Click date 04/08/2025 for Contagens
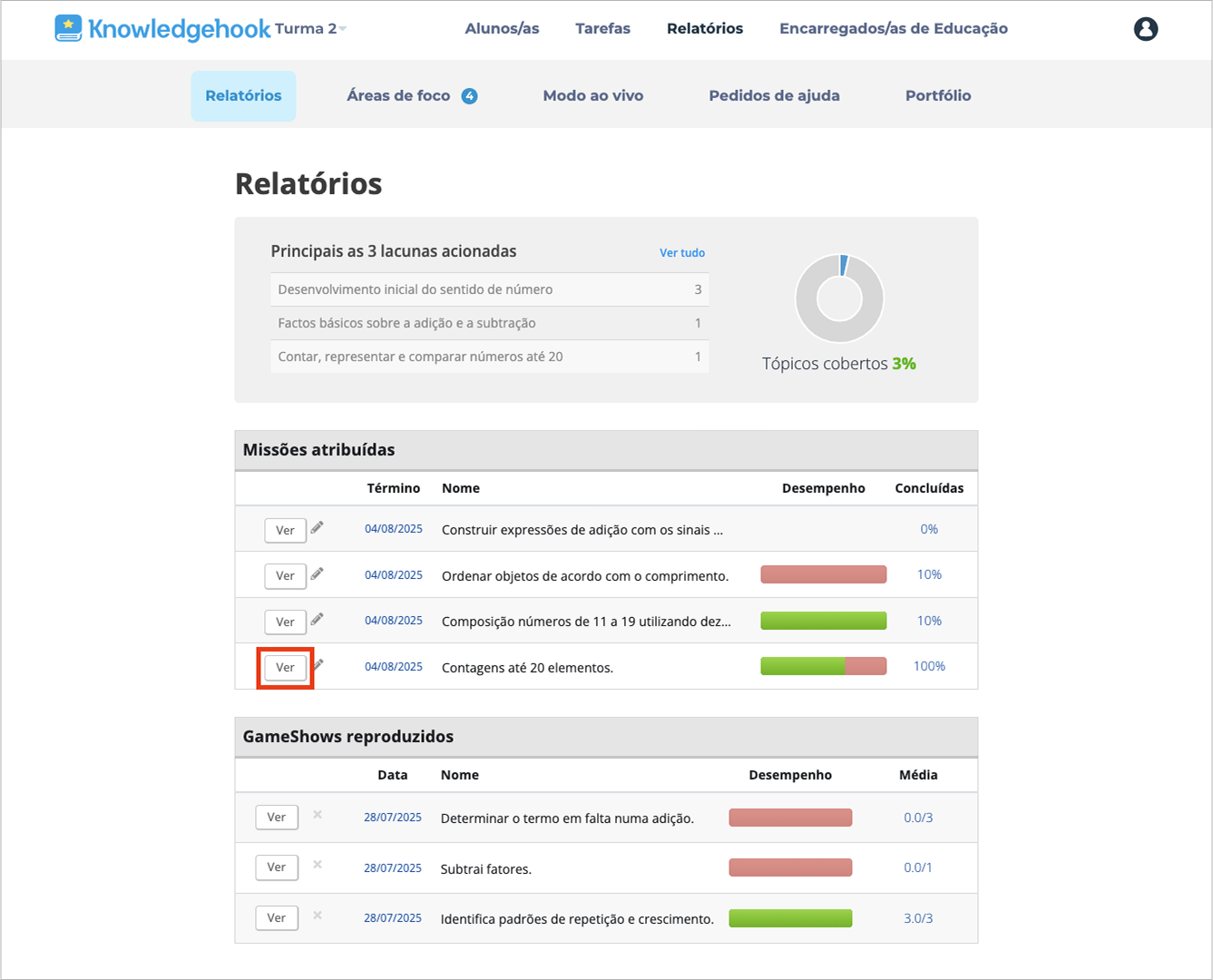 [394, 667]
